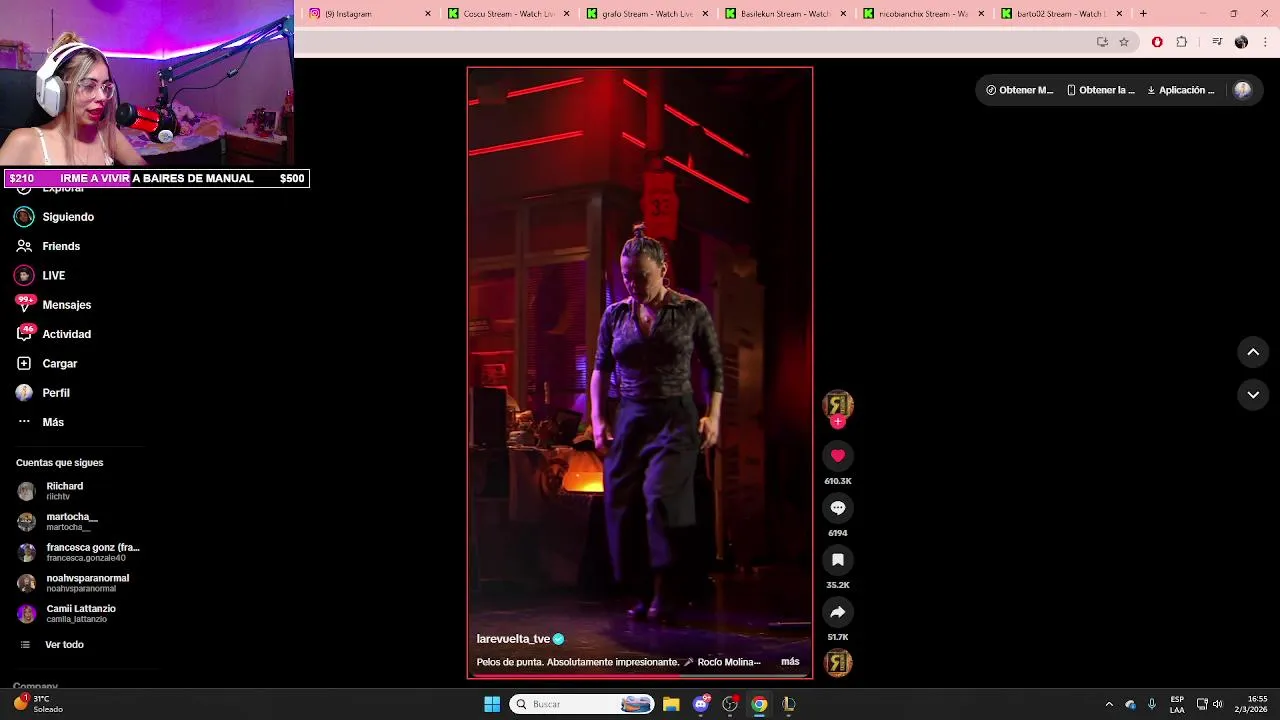Viewport: 1280px width, 720px height.
Task: Share the video using the arrow icon
Action: point(838,612)
